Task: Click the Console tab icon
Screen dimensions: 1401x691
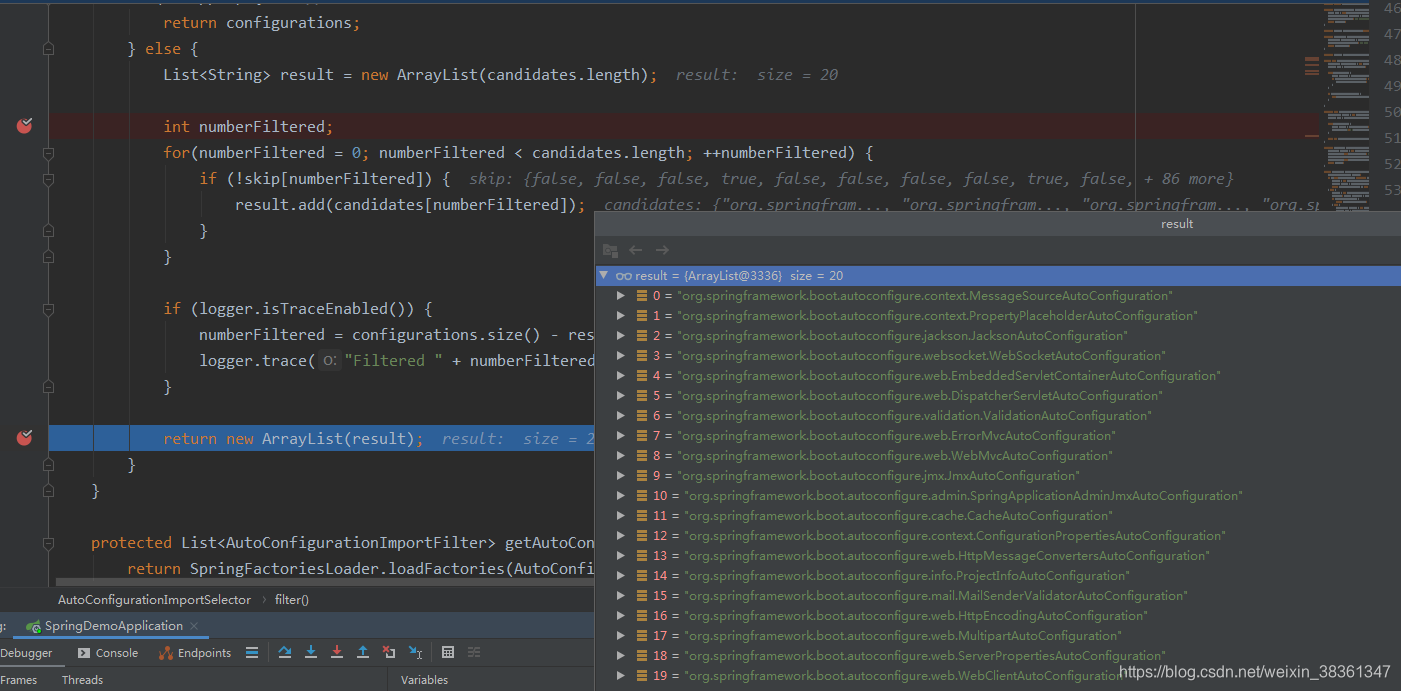Action: tap(84, 653)
